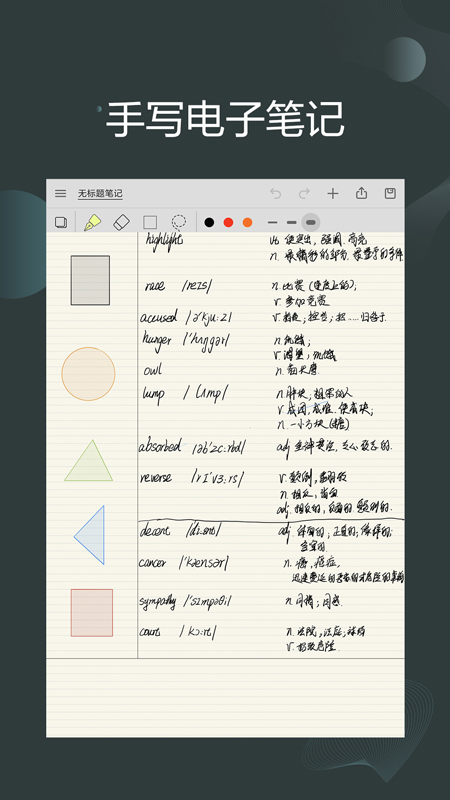Viewport: 450px width, 800px height.
Task: Choose the black ink color
Action: tap(209, 222)
